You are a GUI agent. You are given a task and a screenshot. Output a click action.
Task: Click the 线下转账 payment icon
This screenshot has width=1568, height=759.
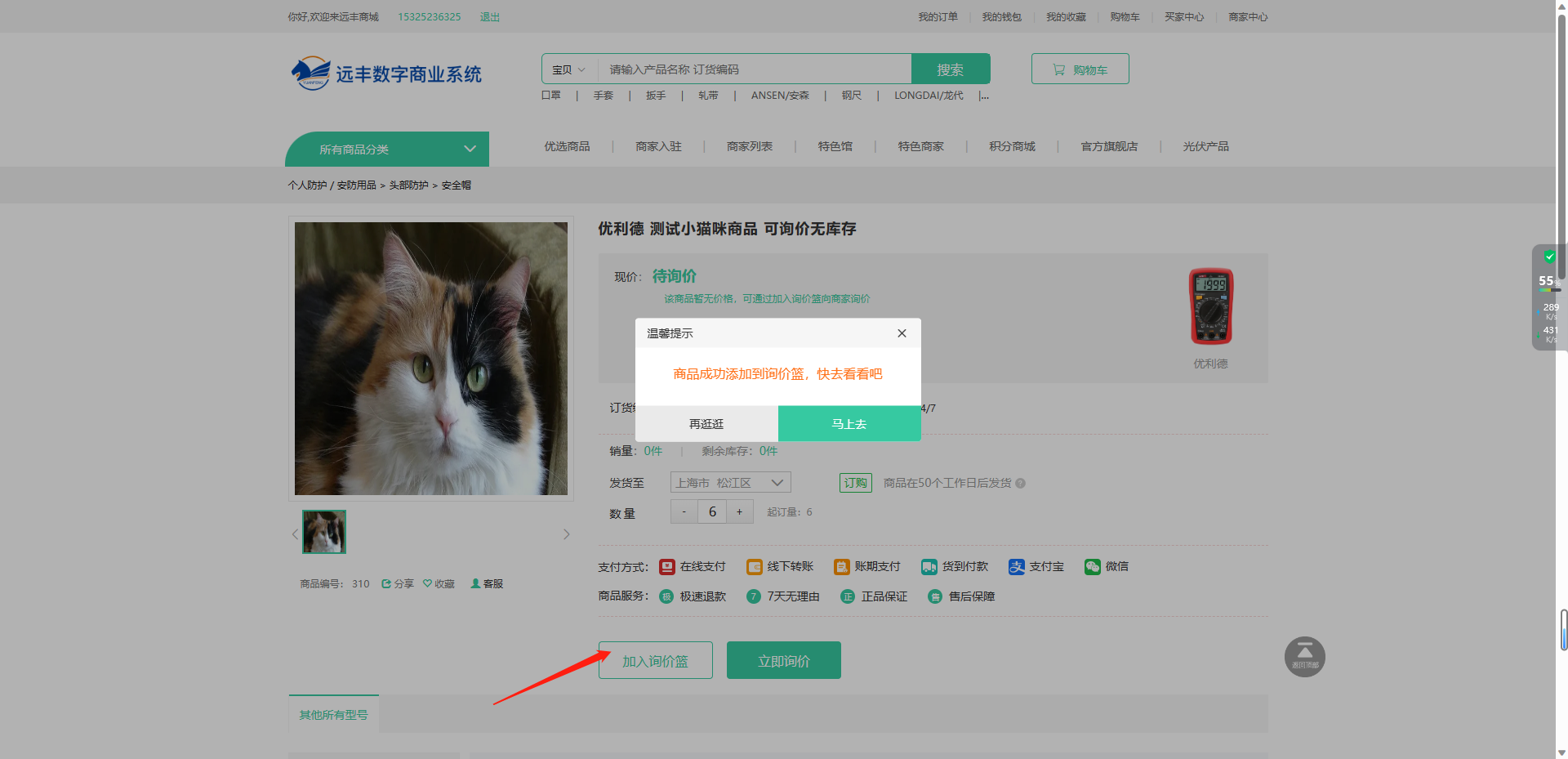(x=755, y=567)
